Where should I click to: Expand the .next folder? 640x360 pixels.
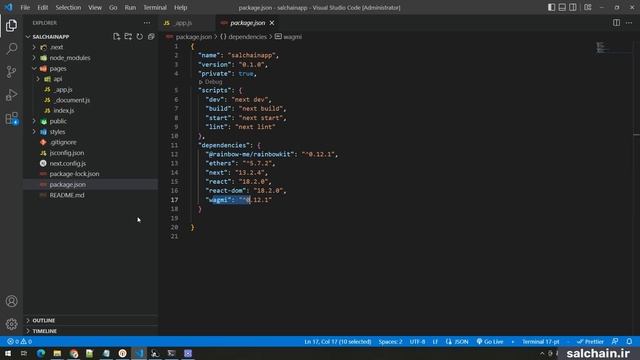point(34,47)
